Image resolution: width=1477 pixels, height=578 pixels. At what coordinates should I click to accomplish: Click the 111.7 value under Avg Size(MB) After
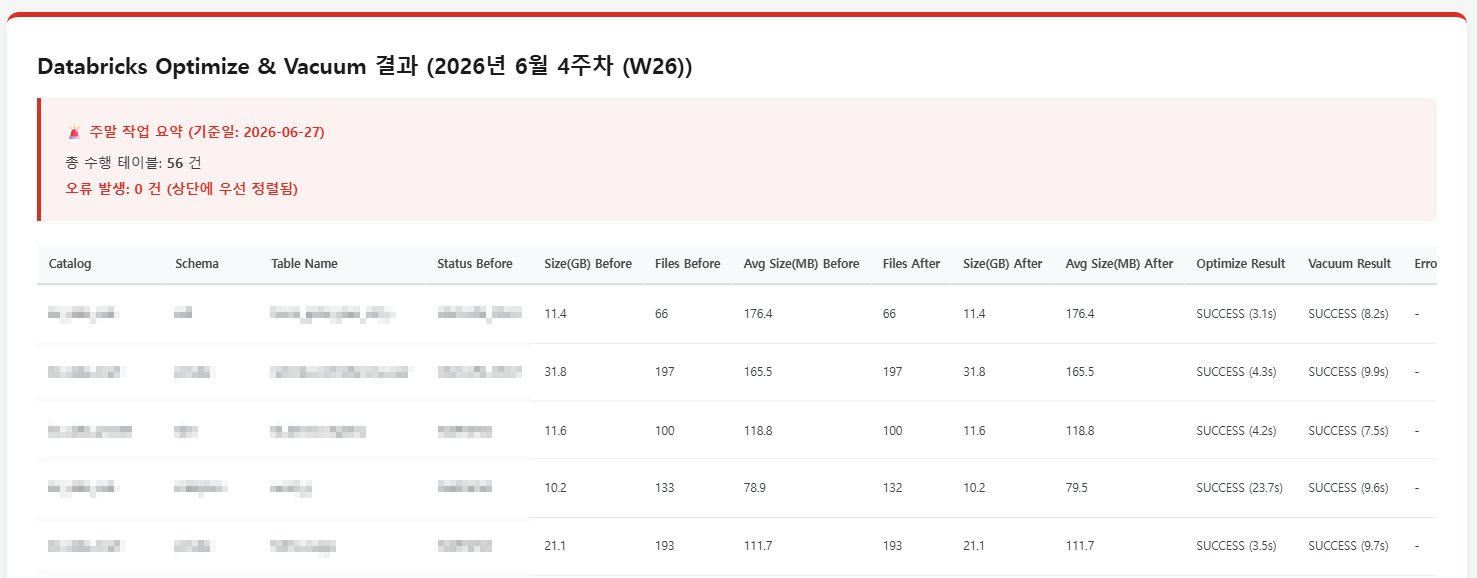[1080, 546]
